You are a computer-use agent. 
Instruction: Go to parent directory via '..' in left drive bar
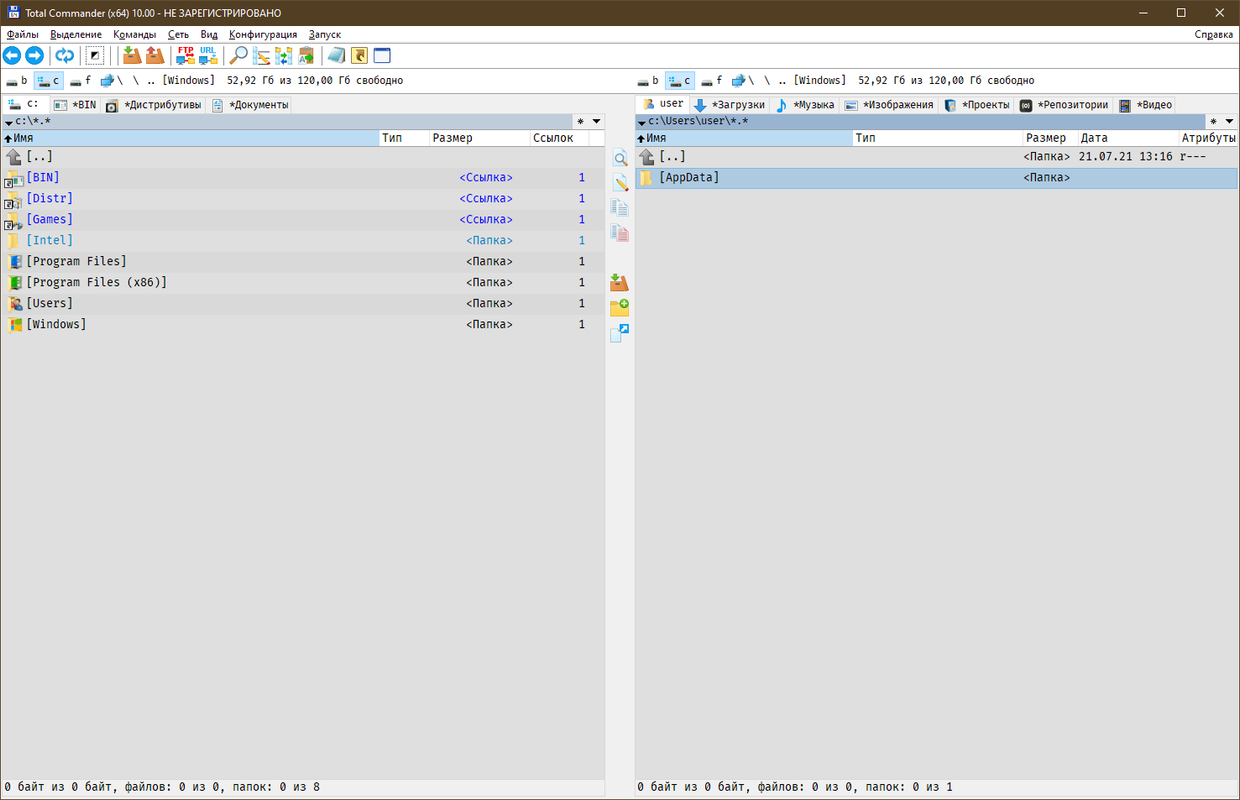point(151,81)
